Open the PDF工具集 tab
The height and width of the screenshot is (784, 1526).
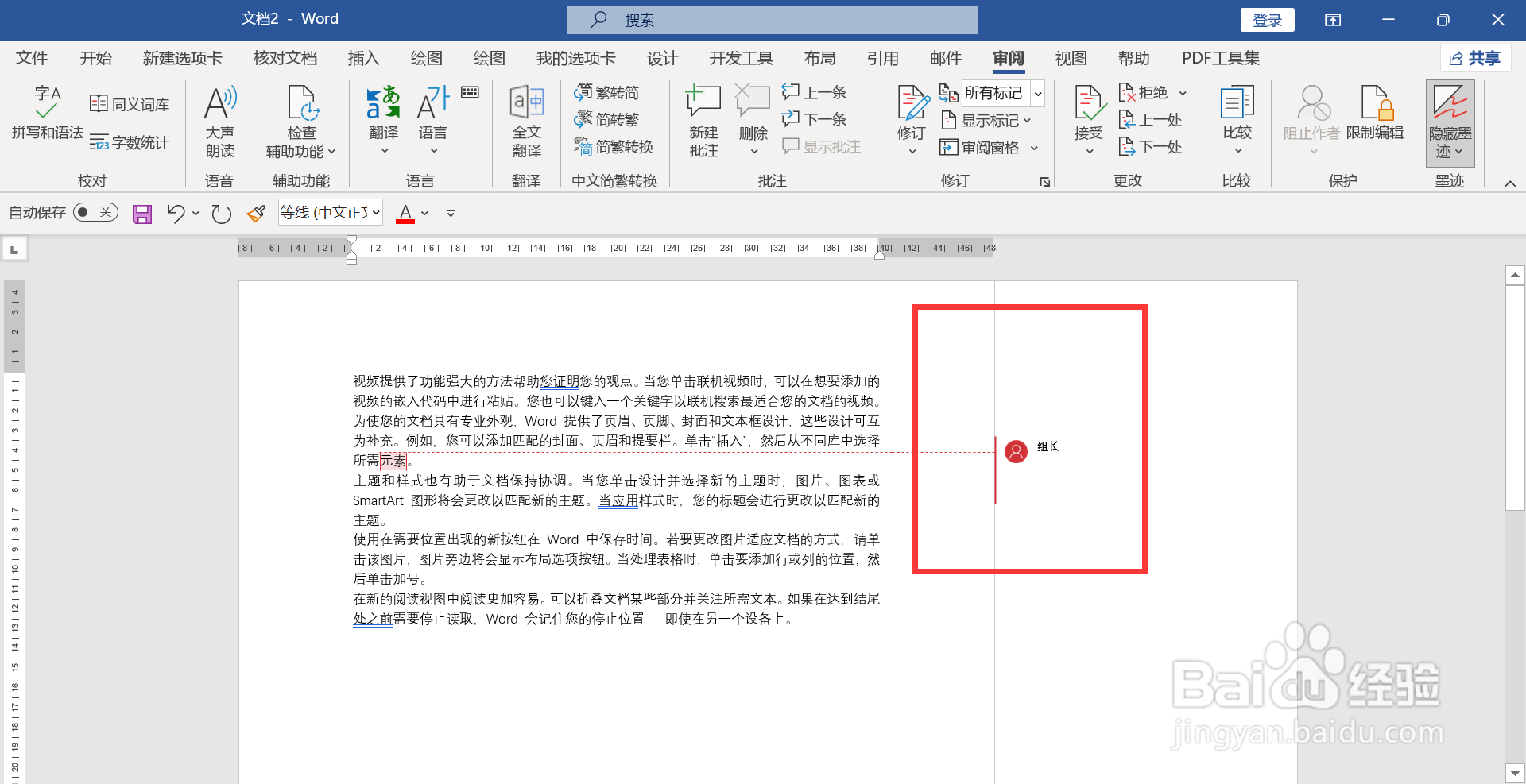[1221, 58]
